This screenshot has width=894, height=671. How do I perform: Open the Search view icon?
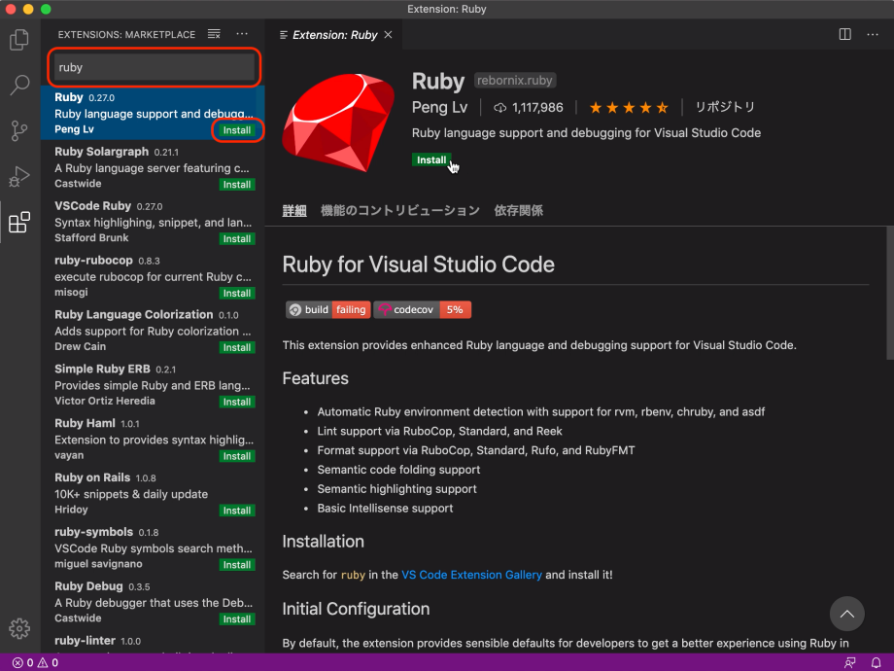tap(19, 85)
